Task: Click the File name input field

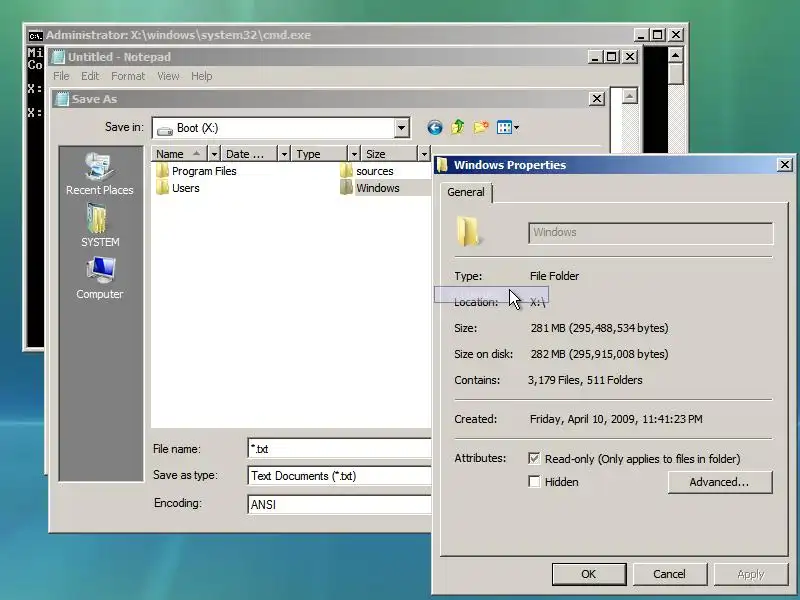Action: (x=339, y=448)
